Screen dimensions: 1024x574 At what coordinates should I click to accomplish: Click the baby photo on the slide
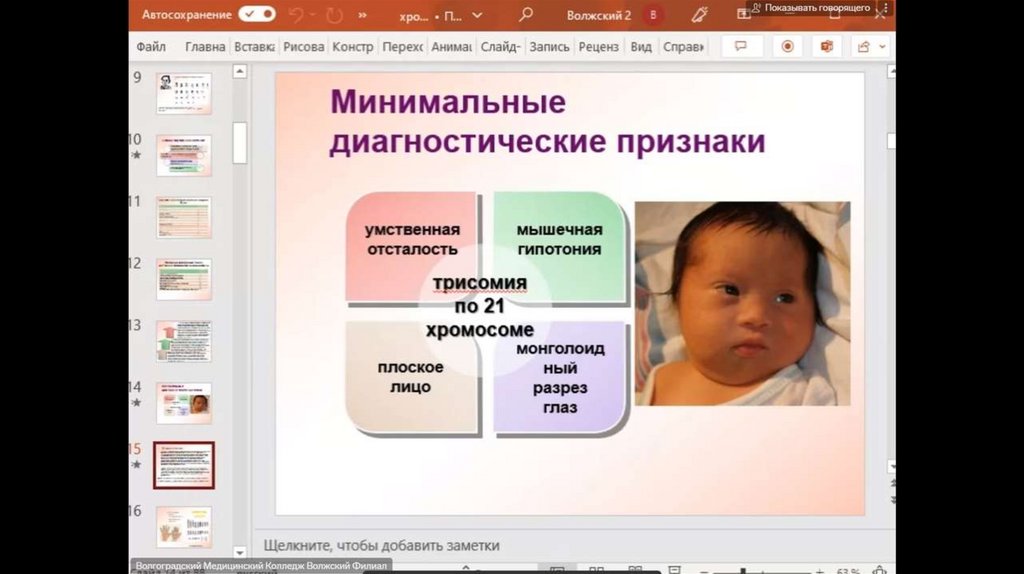click(x=743, y=304)
